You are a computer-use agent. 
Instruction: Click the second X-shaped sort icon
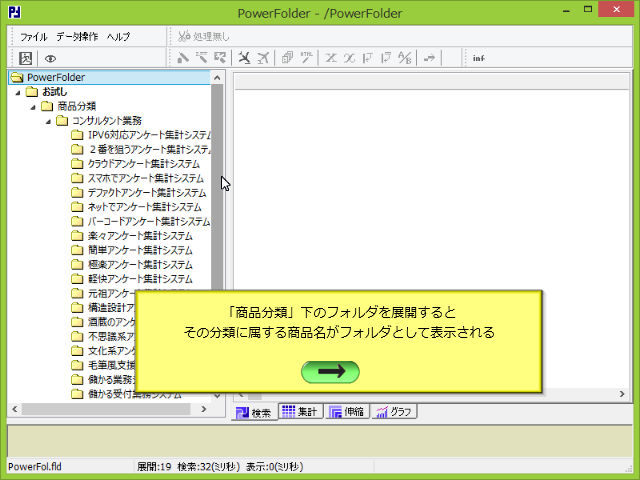[x=349, y=58]
